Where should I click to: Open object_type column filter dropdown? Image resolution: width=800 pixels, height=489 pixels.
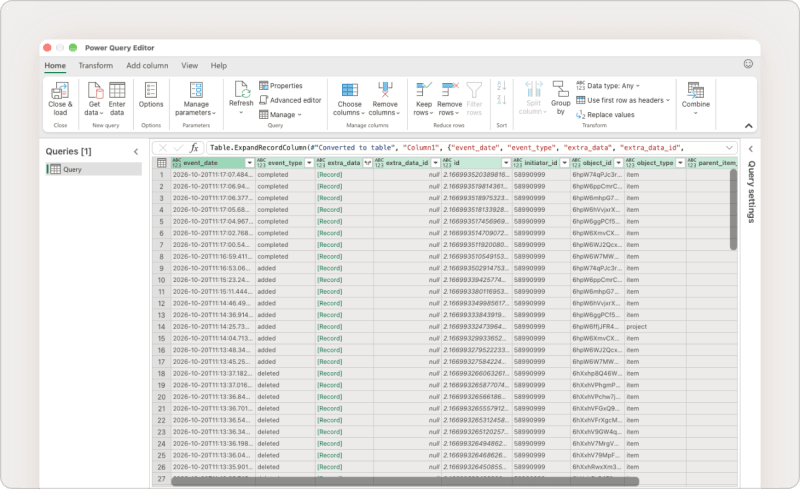(680, 163)
